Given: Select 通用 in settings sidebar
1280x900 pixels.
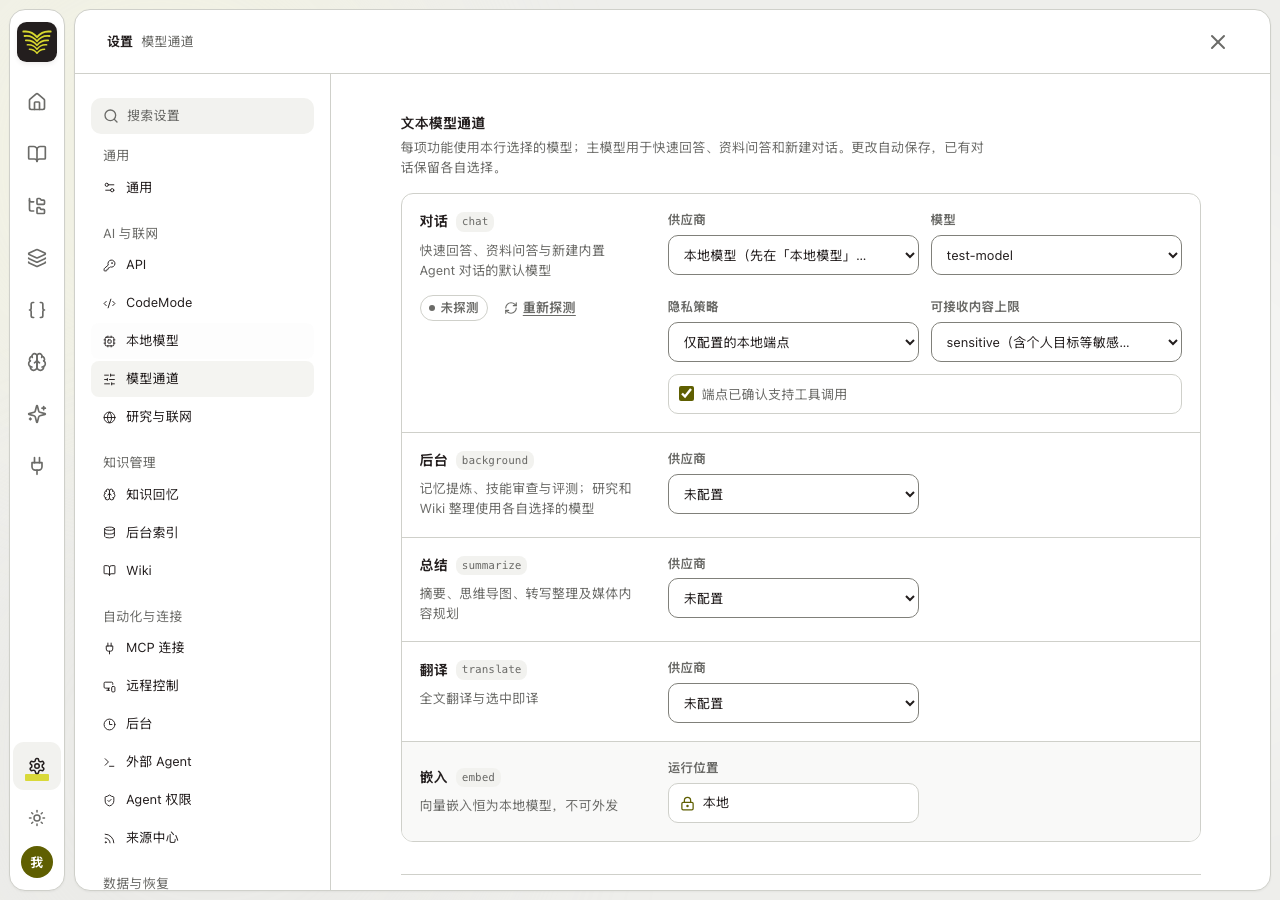Looking at the screenshot, I should point(202,188).
